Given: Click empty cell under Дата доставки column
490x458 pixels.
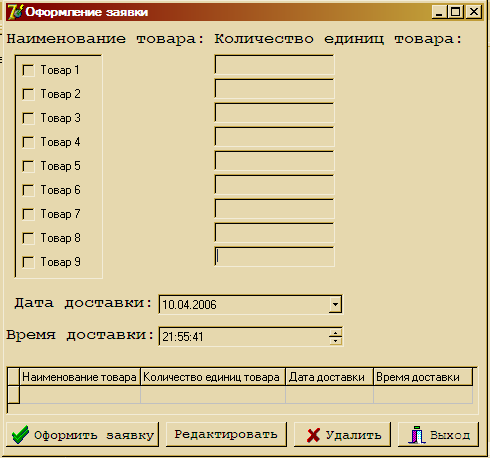Looking at the screenshot, I should 329,395.
